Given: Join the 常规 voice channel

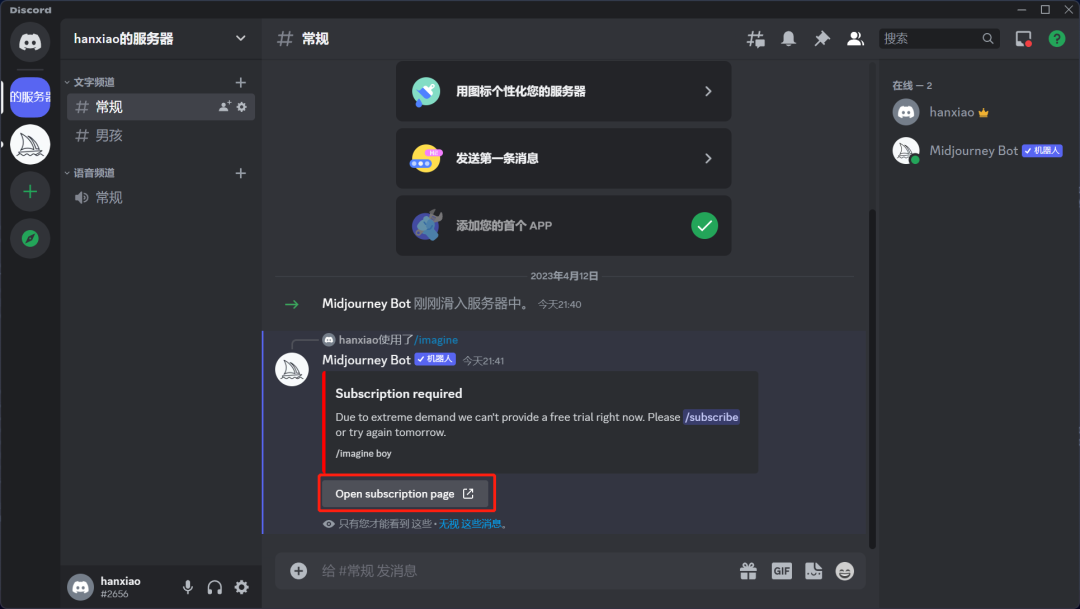Looking at the screenshot, I should [160, 198].
